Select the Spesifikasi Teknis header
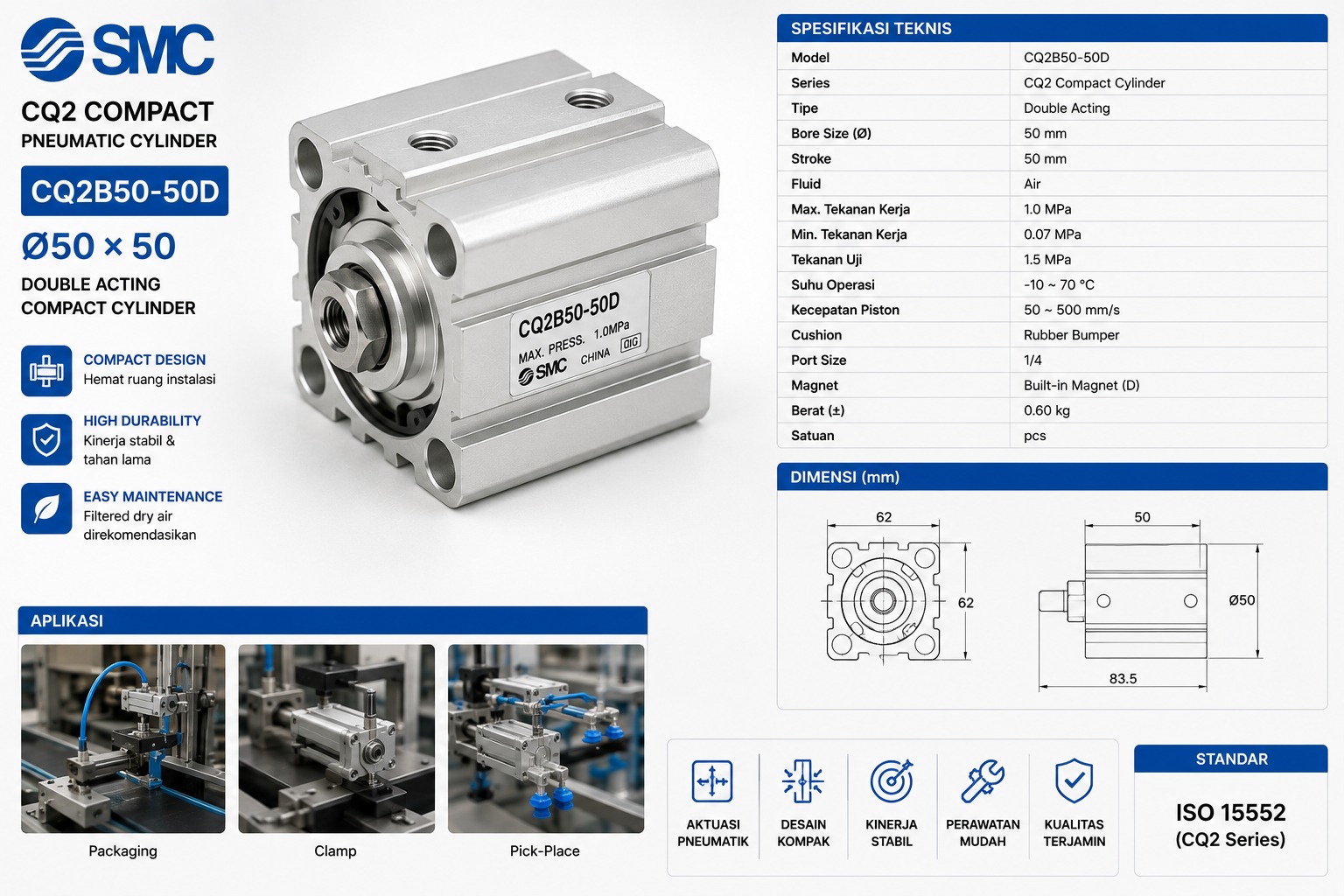Viewport: 1344px width, 896px height. coord(1052,28)
